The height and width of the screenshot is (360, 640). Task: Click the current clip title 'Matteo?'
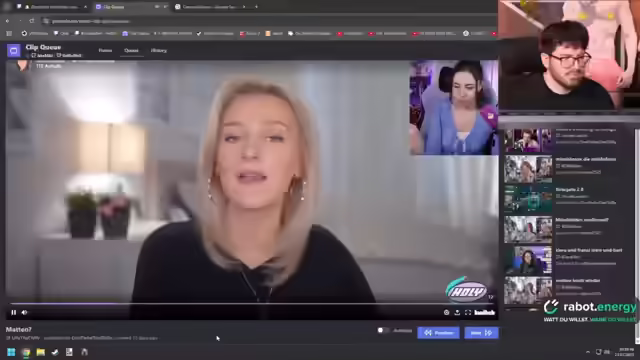point(18,329)
